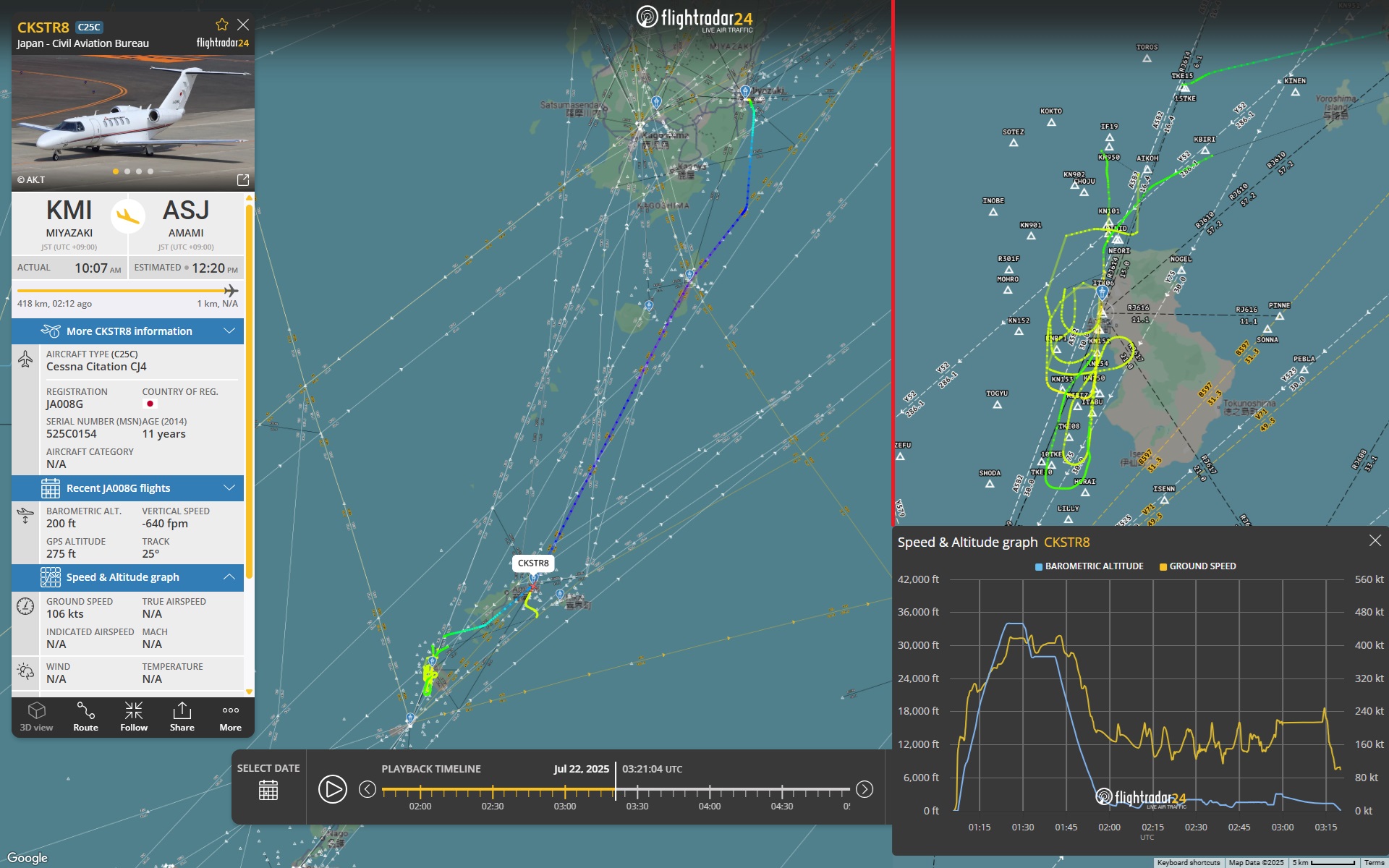1389x868 pixels.
Task: Click the TOGYU waypoint triangle
Action: (x=997, y=404)
